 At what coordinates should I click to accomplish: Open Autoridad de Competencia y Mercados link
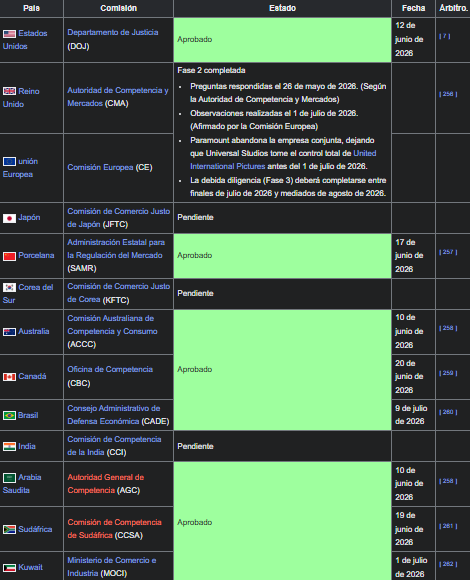(118, 97)
